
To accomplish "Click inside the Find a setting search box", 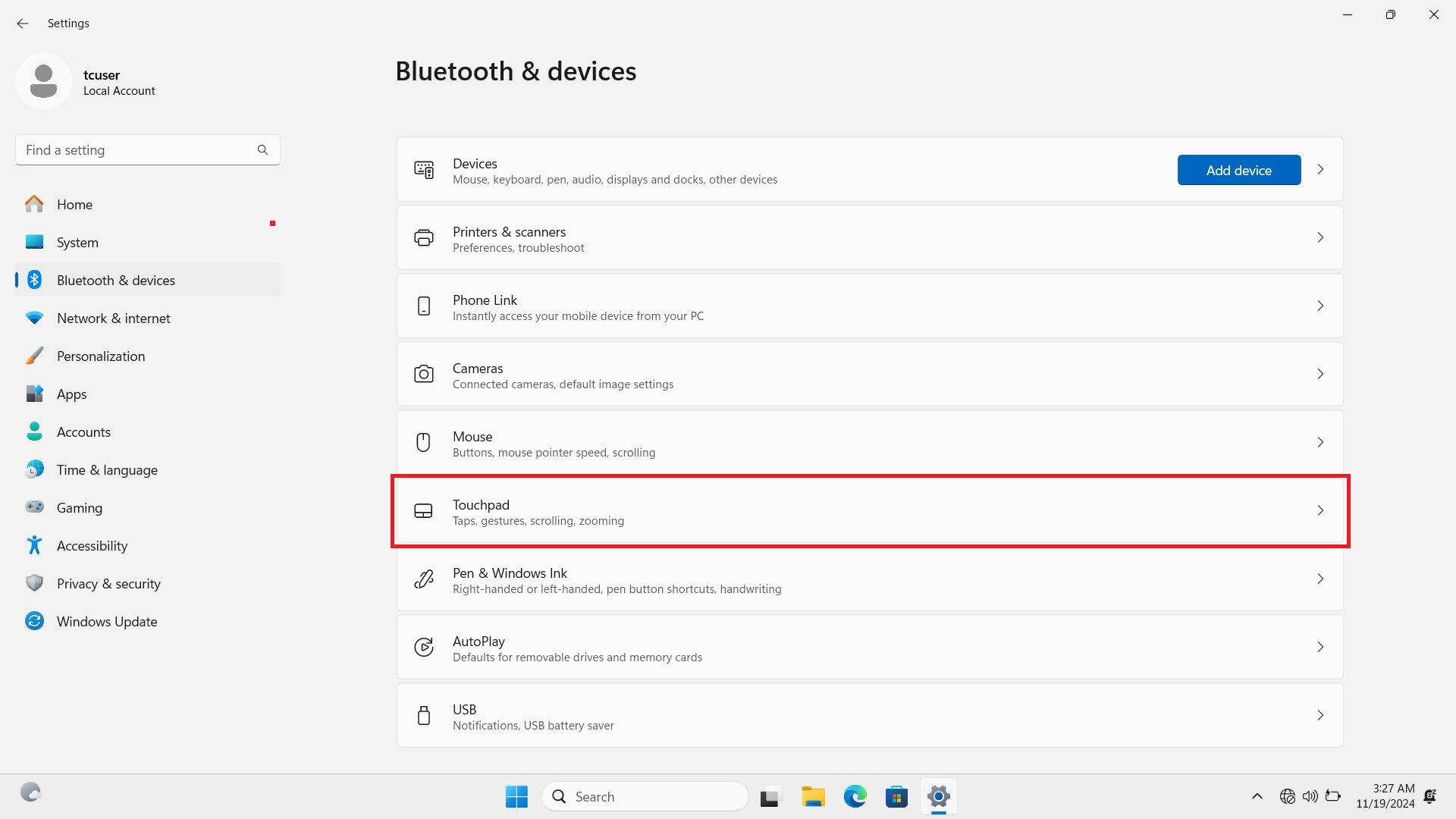I will (x=129, y=149).
